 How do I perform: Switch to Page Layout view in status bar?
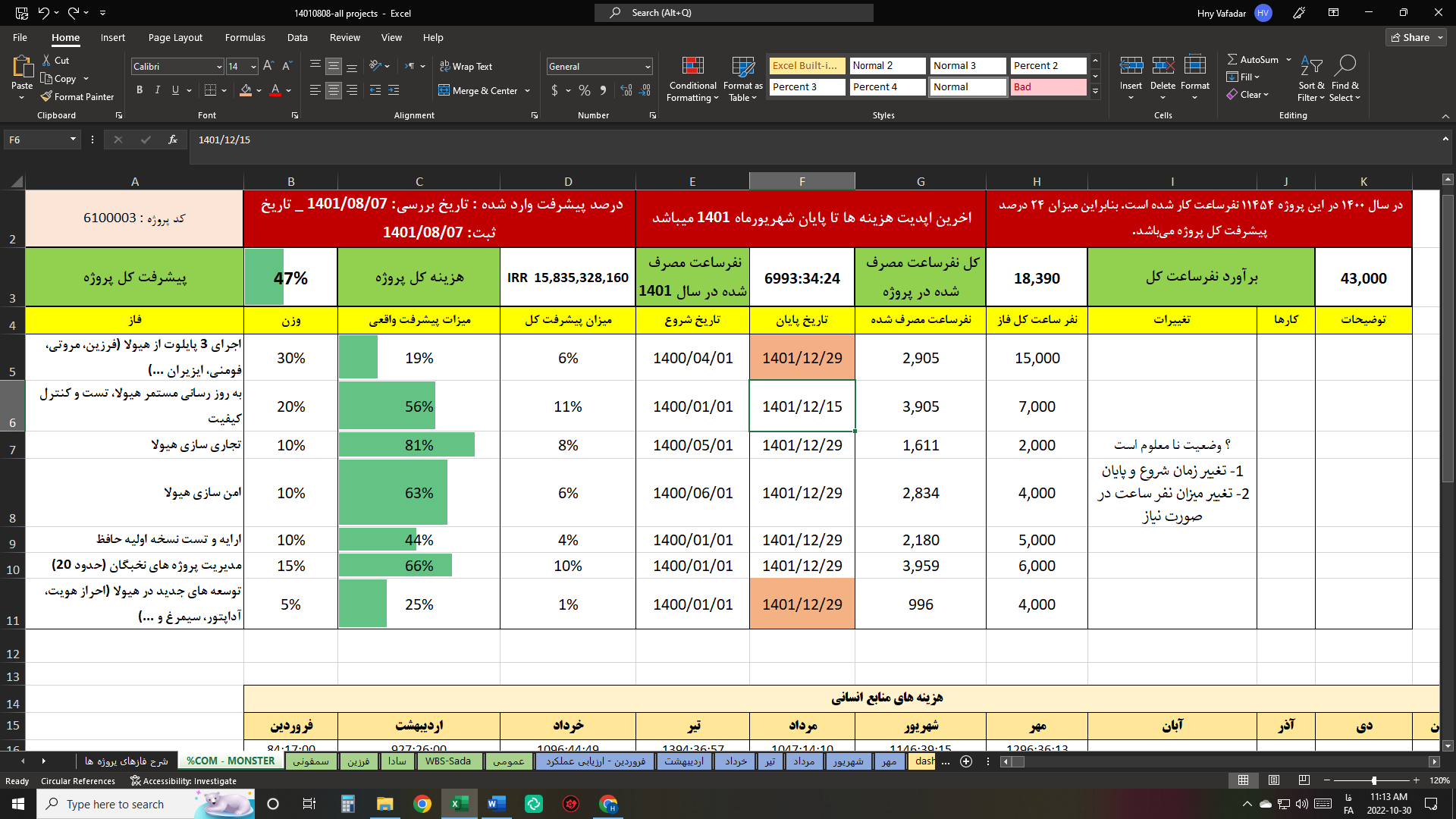point(1274,780)
